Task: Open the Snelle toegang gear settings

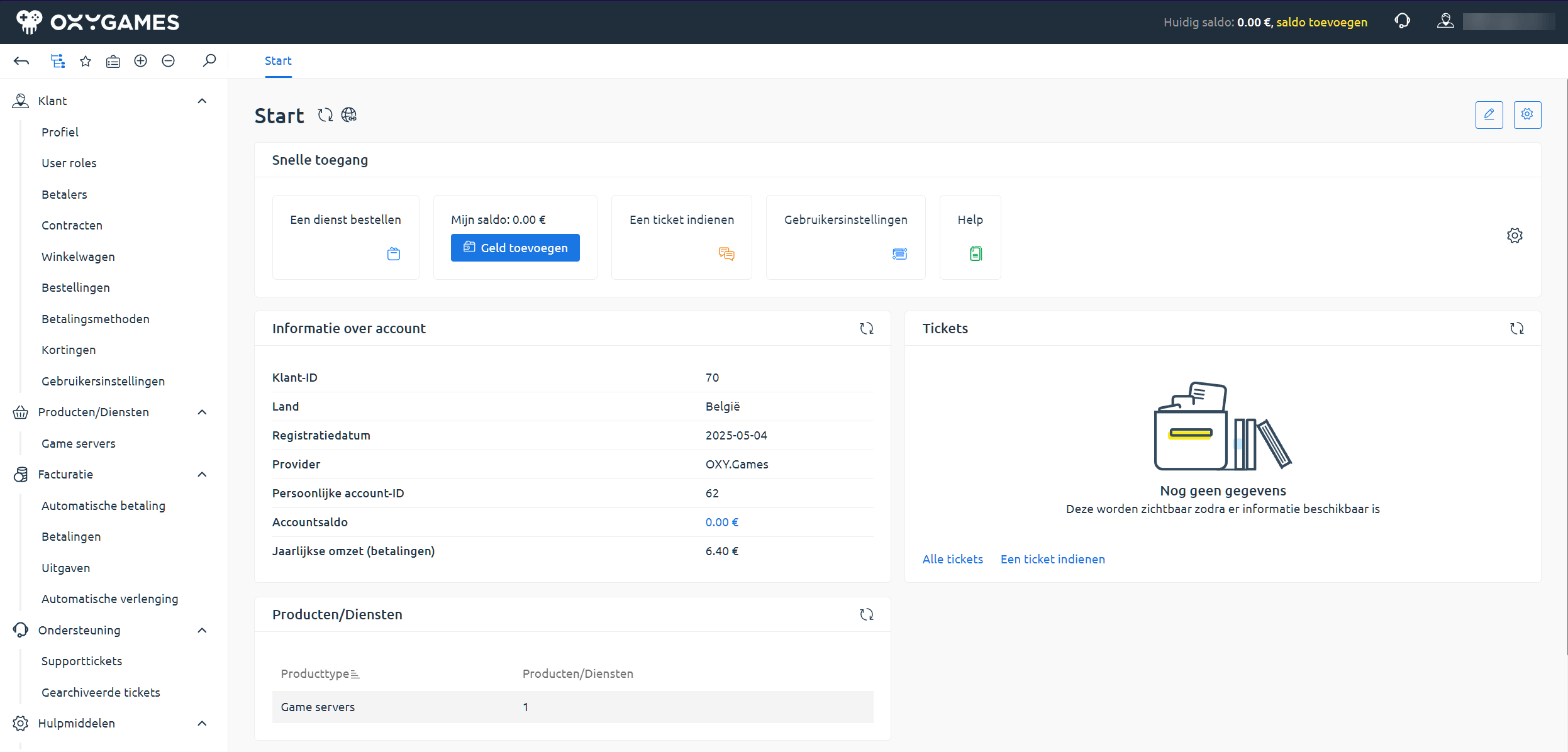Action: (x=1515, y=235)
